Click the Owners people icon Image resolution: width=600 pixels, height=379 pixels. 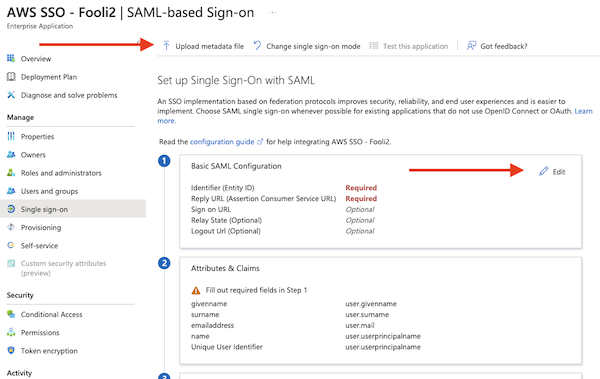(11, 154)
